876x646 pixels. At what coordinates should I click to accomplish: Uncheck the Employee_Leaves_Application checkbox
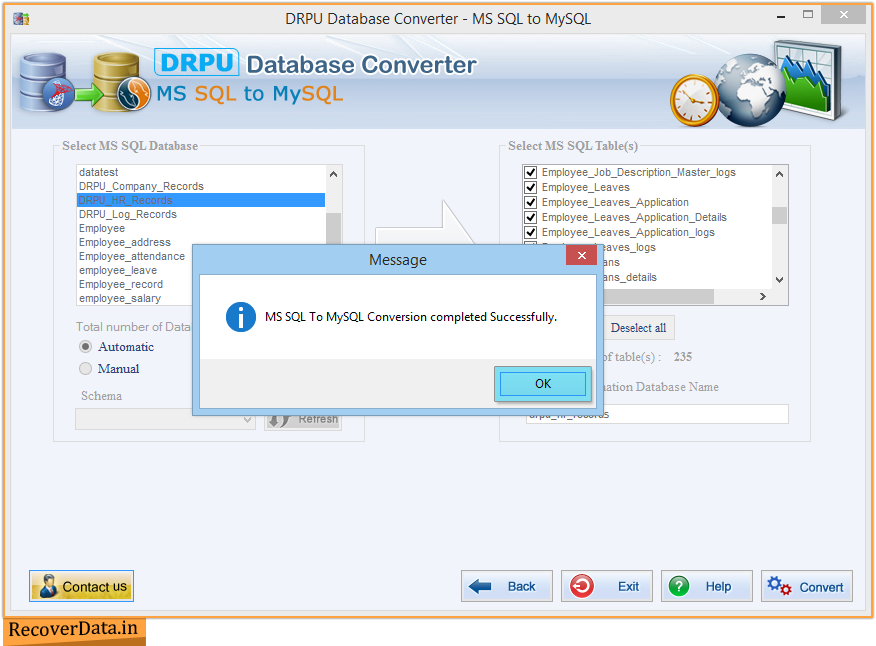tap(531, 202)
